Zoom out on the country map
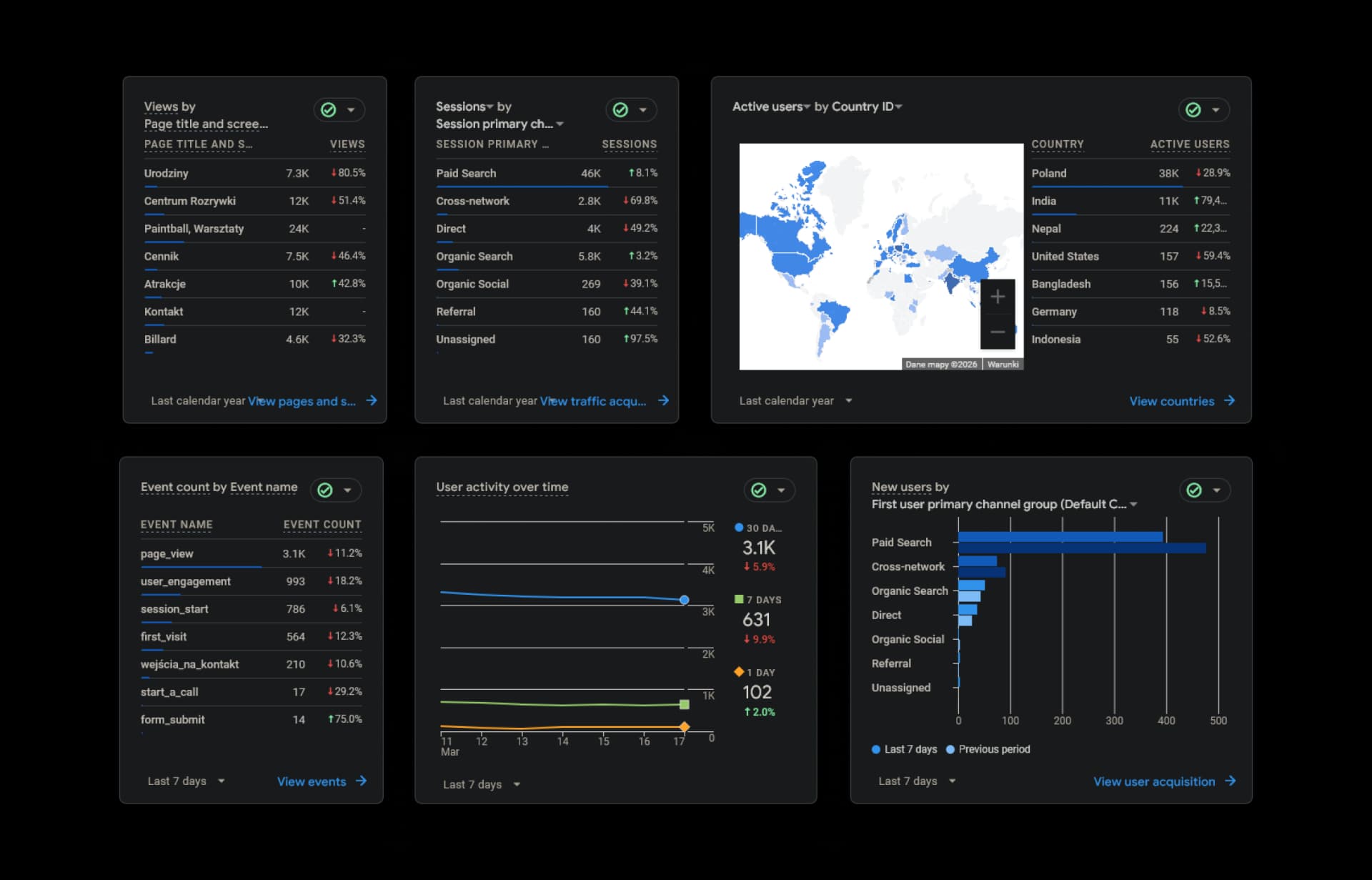 pyautogui.click(x=998, y=332)
